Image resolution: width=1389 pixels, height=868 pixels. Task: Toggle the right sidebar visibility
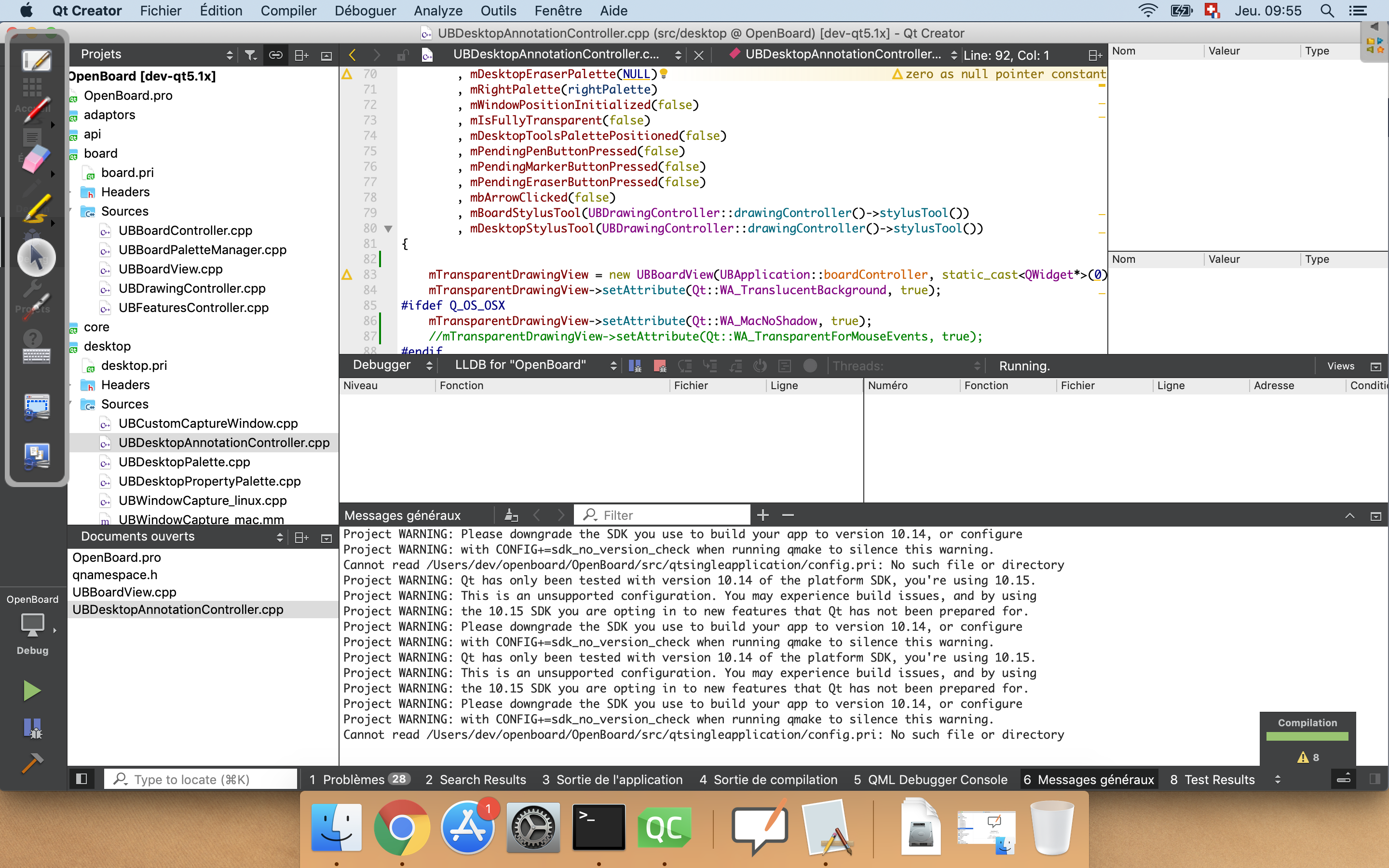(x=1375, y=779)
